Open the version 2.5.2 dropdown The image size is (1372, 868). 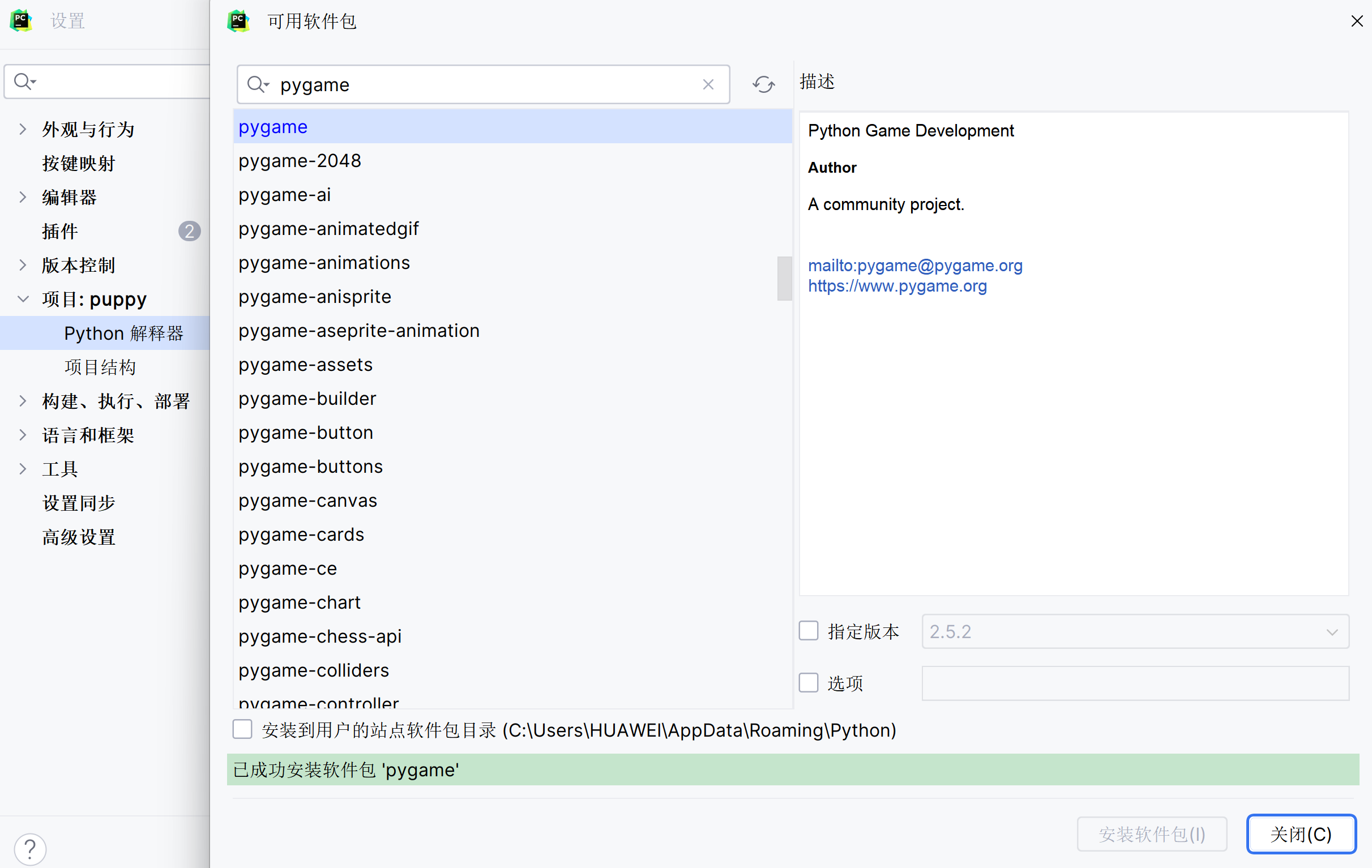point(1135,631)
